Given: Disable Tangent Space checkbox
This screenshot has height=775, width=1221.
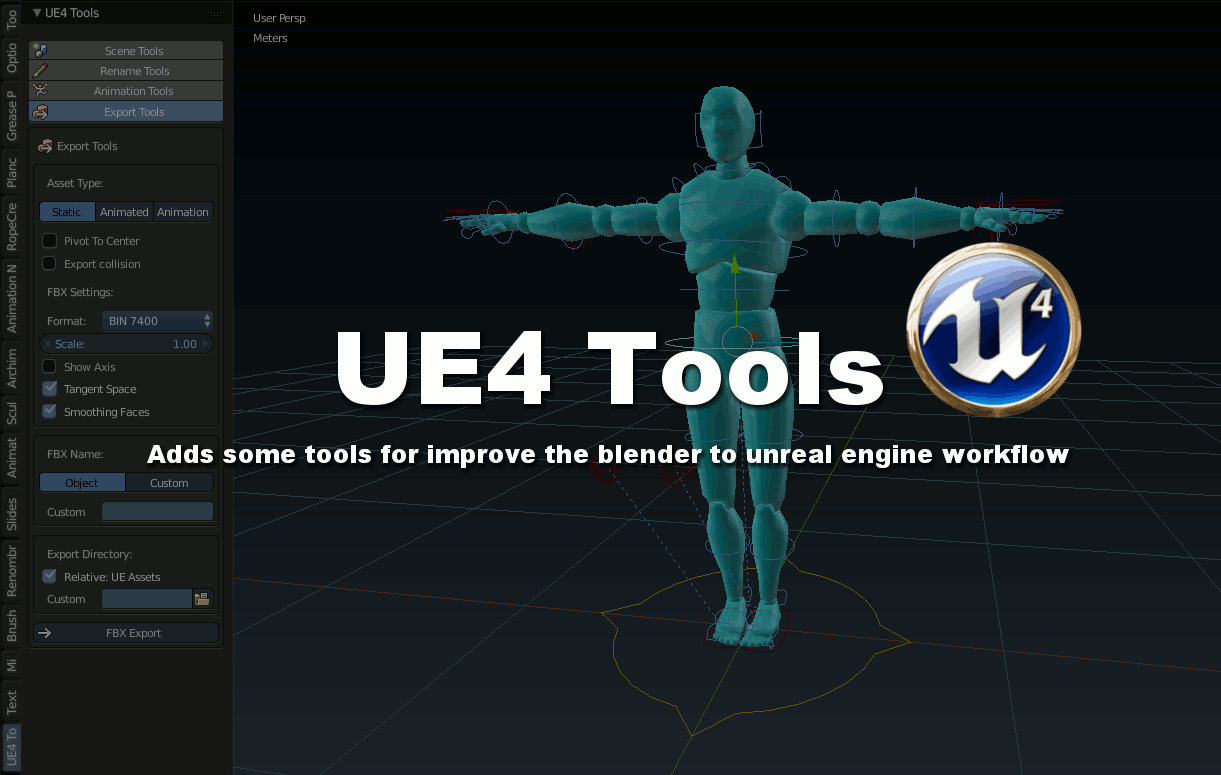Looking at the screenshot, I should [x=49, y=389].
